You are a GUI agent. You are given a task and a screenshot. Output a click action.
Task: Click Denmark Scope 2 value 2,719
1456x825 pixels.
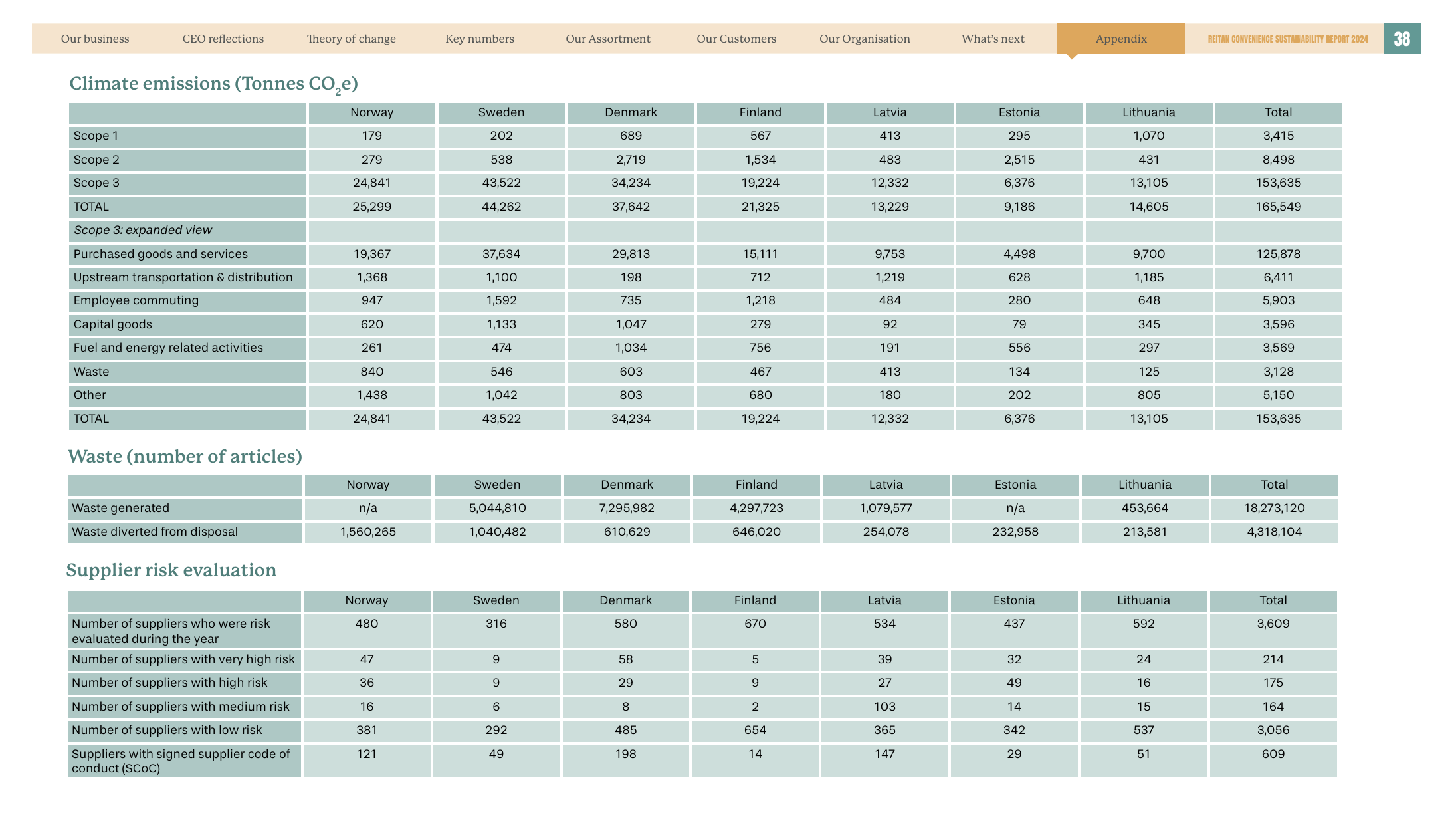coord(631,160)
